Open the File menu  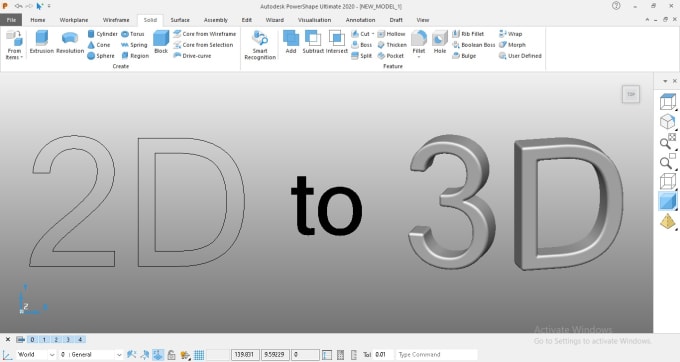click(11, 20)
